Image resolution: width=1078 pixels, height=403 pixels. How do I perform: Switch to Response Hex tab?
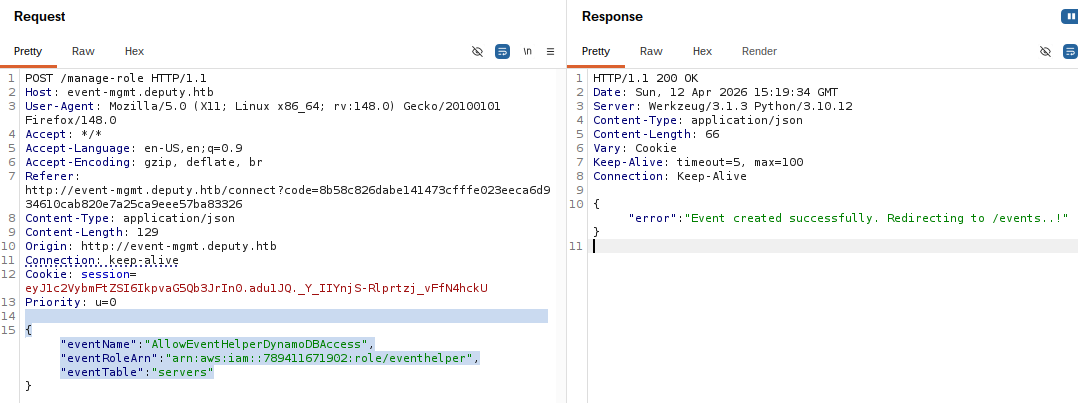(702, 51)
